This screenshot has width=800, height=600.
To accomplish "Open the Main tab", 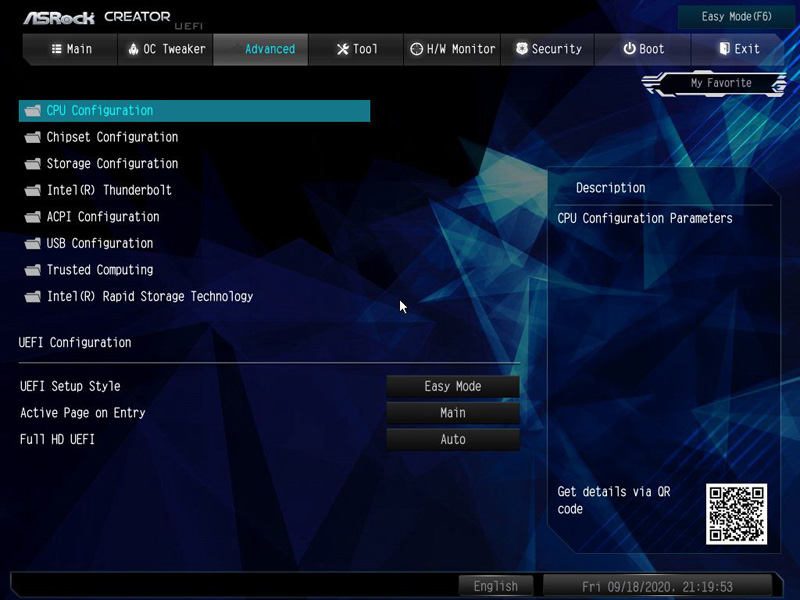I will 71,49.
